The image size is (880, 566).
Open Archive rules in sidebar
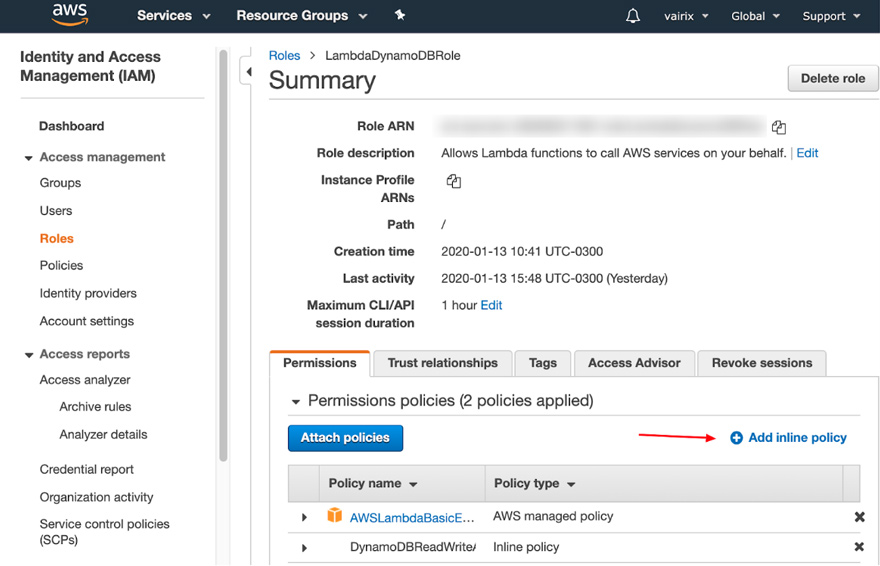tap(95, 407)
